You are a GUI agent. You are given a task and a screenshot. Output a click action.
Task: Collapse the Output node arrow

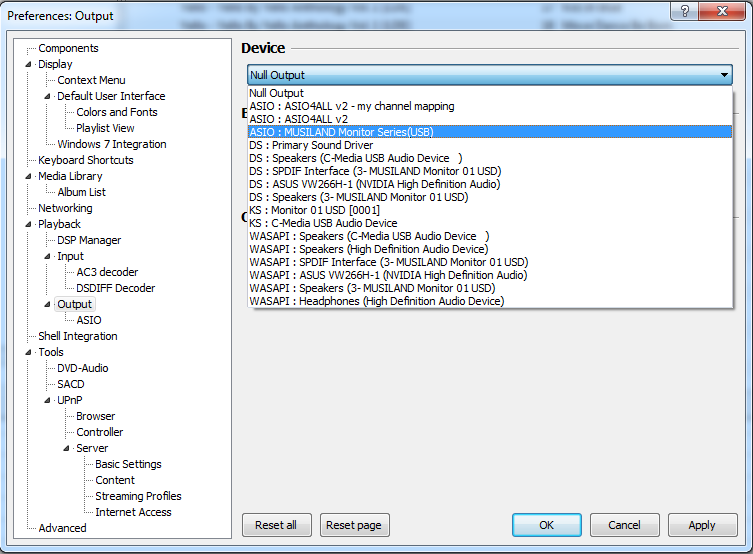pos(47,304)
